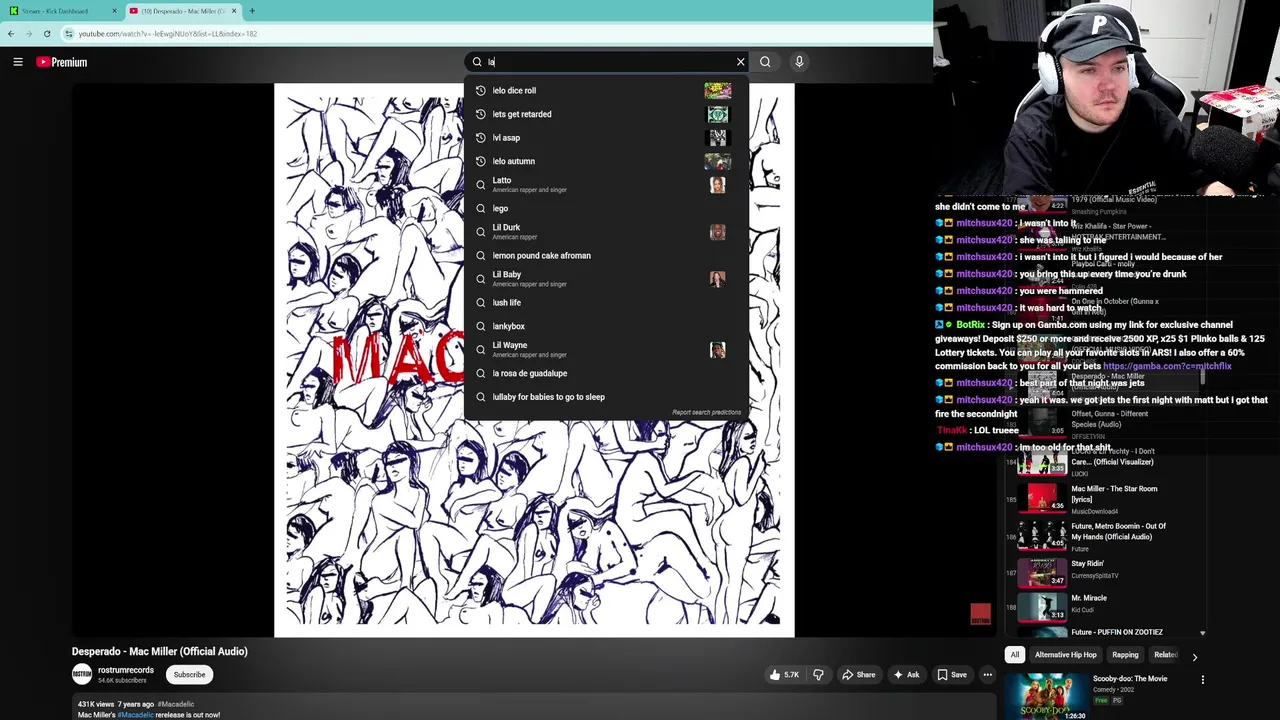Click the history clock icon beside 'lelo dice roll'
Viewport: 1280px width, 720px height.
point(481,91)
